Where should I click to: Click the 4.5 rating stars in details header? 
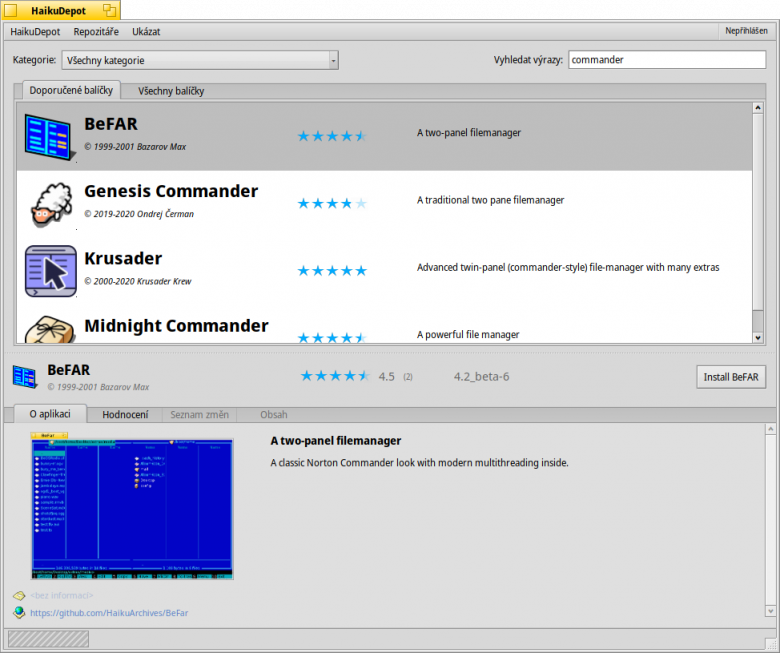(335, 376)
